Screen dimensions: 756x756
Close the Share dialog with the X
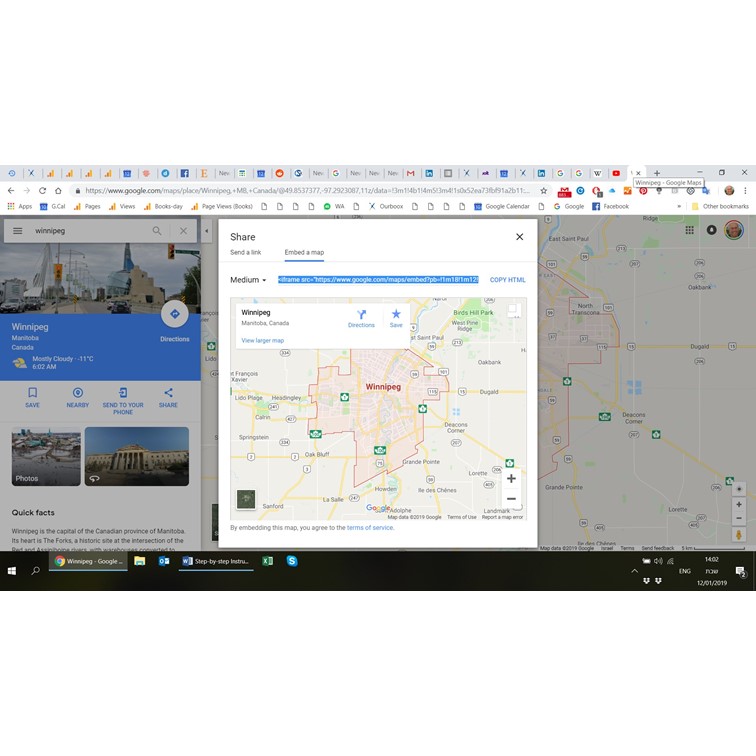point(519,237)
